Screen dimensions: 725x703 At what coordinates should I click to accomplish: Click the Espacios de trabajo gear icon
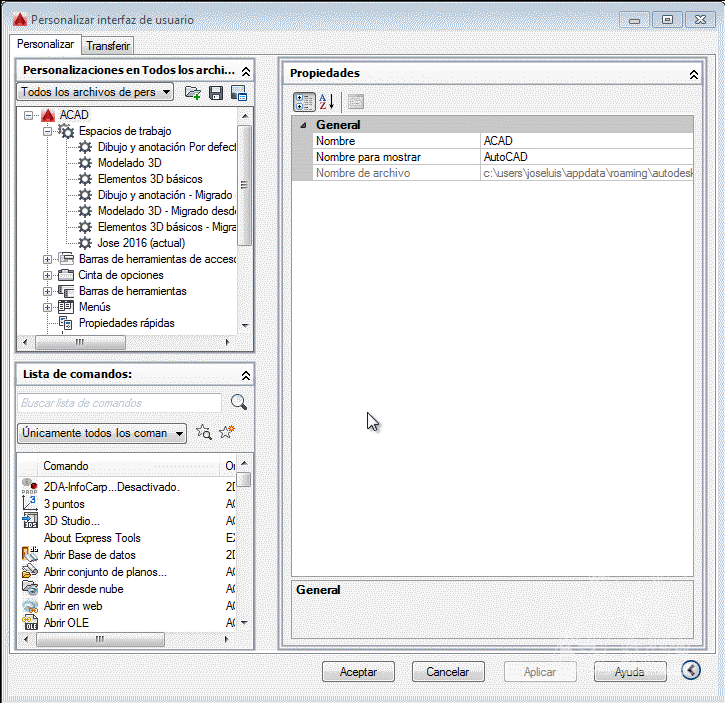(66, 131)
